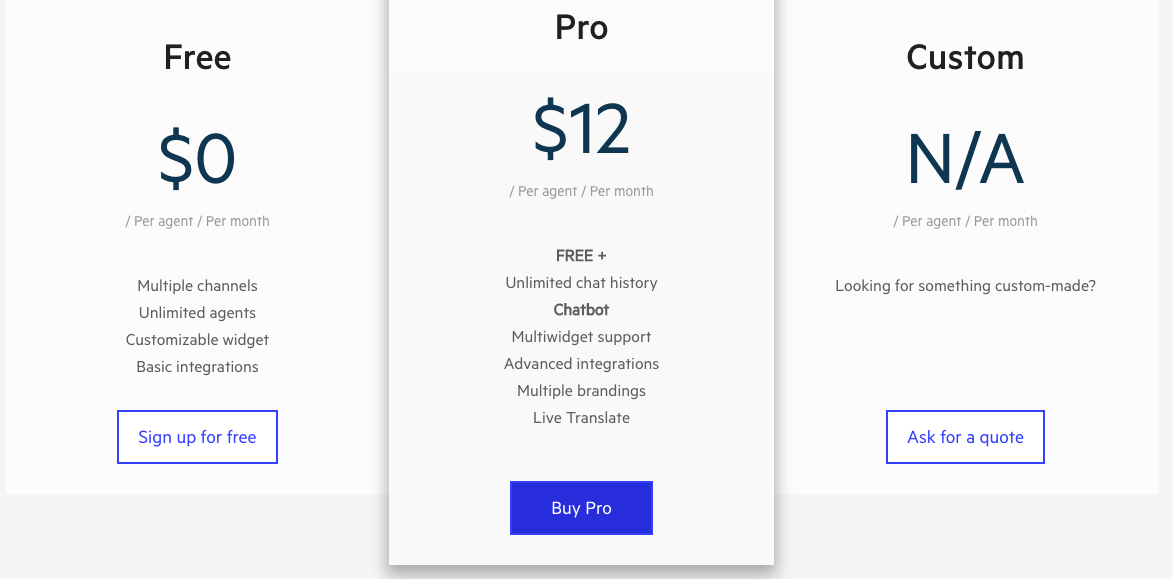This screenshot has height=579, width=1173.
Task: Click the Live Translate feature text
Action: click(x=581, y=418)
